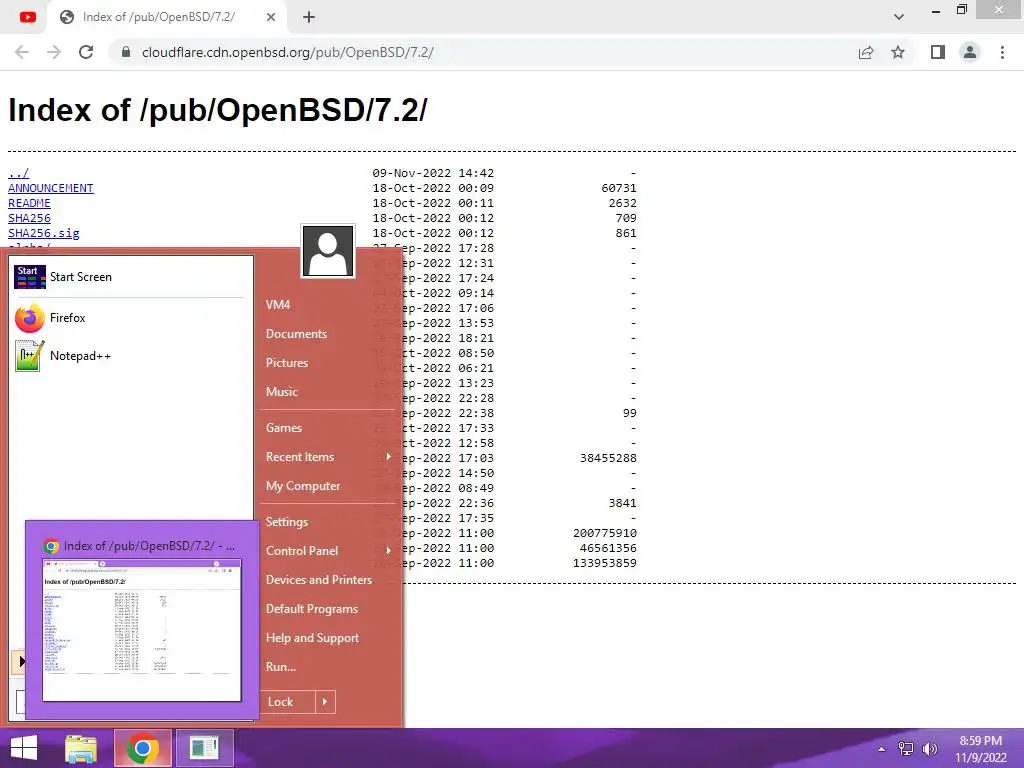Select the Index of /pub/OpenBSD/7.2/ tab
This screenshot has width=1024, height=768.
(167, 17)
